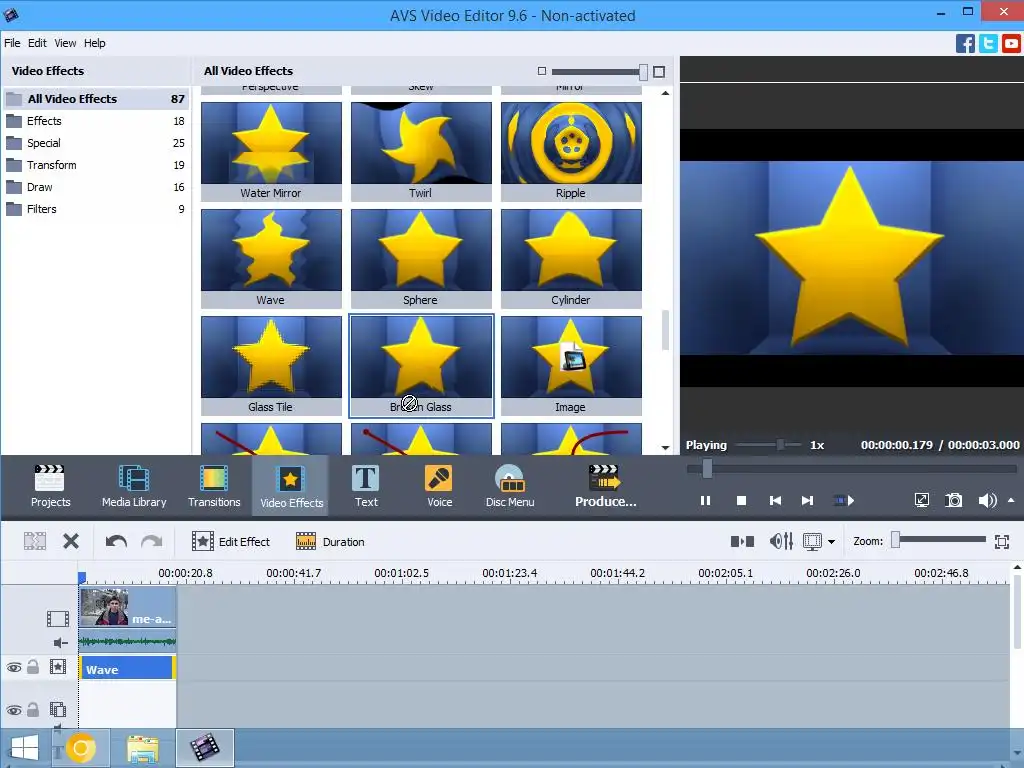
Task: Select the Glass Tile effect thumbnail
Action: click(x=271, y=365)
